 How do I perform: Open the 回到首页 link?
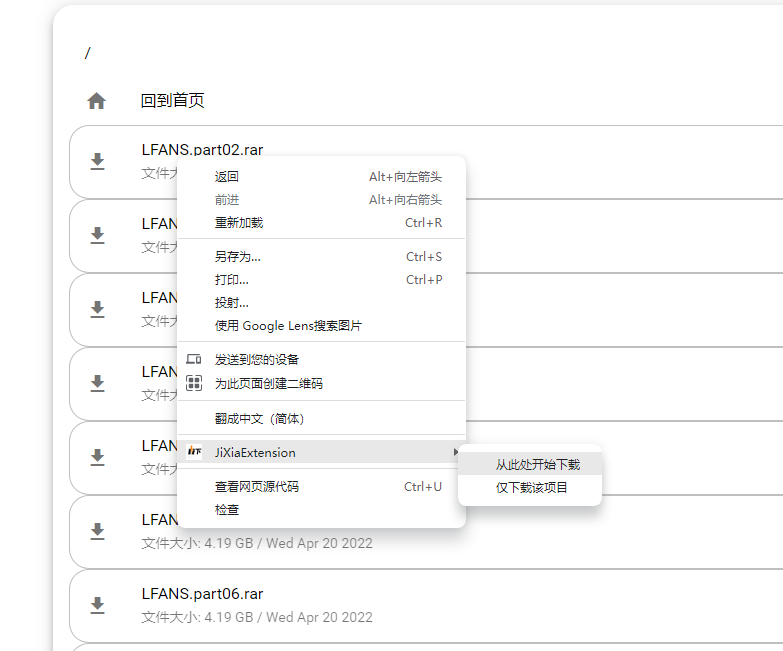click(172, 101)
